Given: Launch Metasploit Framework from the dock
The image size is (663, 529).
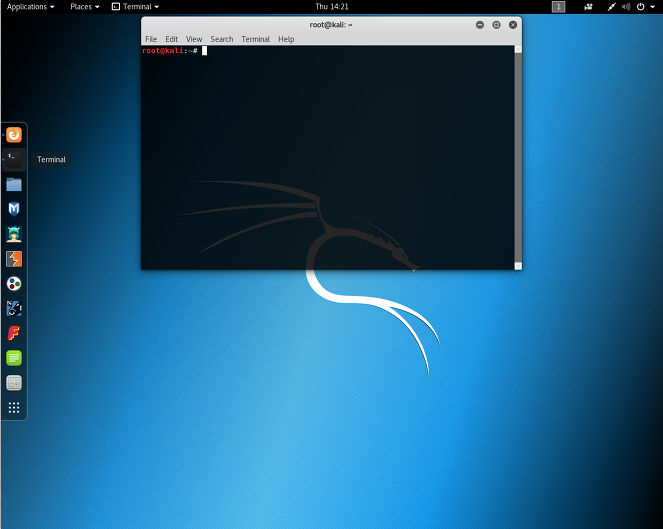Looking at the screenshot, I should tap(14, 209).
